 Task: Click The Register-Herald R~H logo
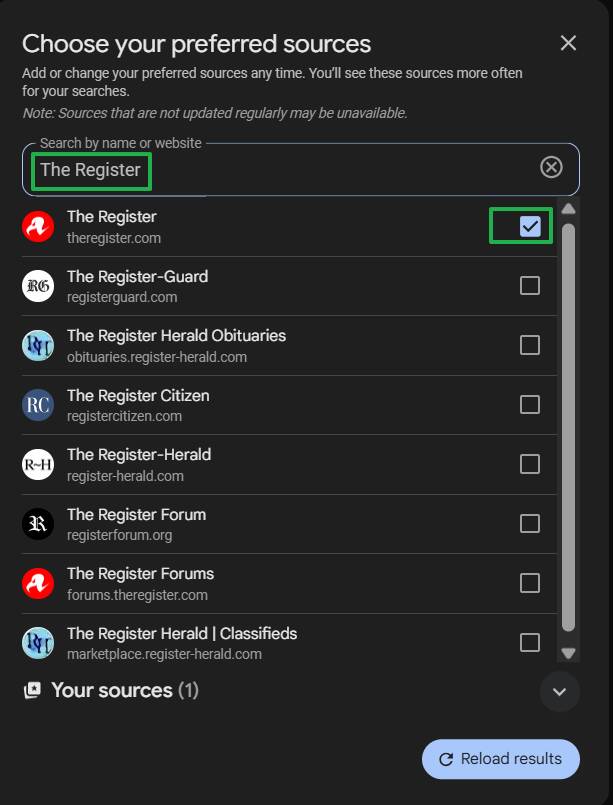click(x=38, y=464)
